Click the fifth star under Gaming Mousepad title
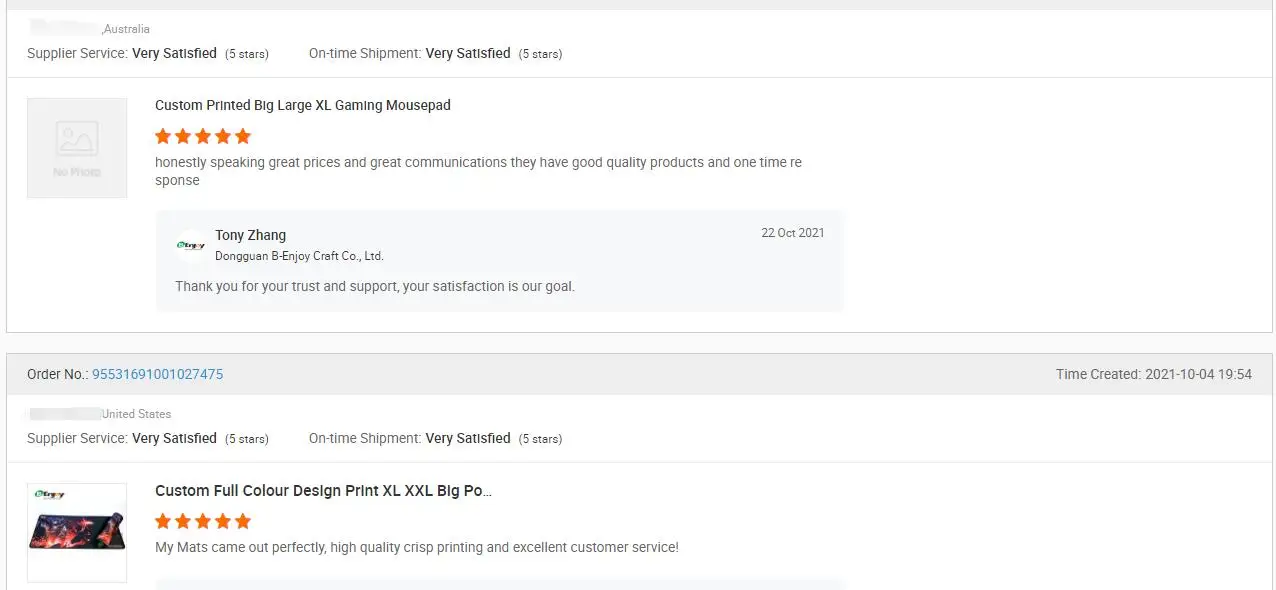 click(x=243, y=136)
